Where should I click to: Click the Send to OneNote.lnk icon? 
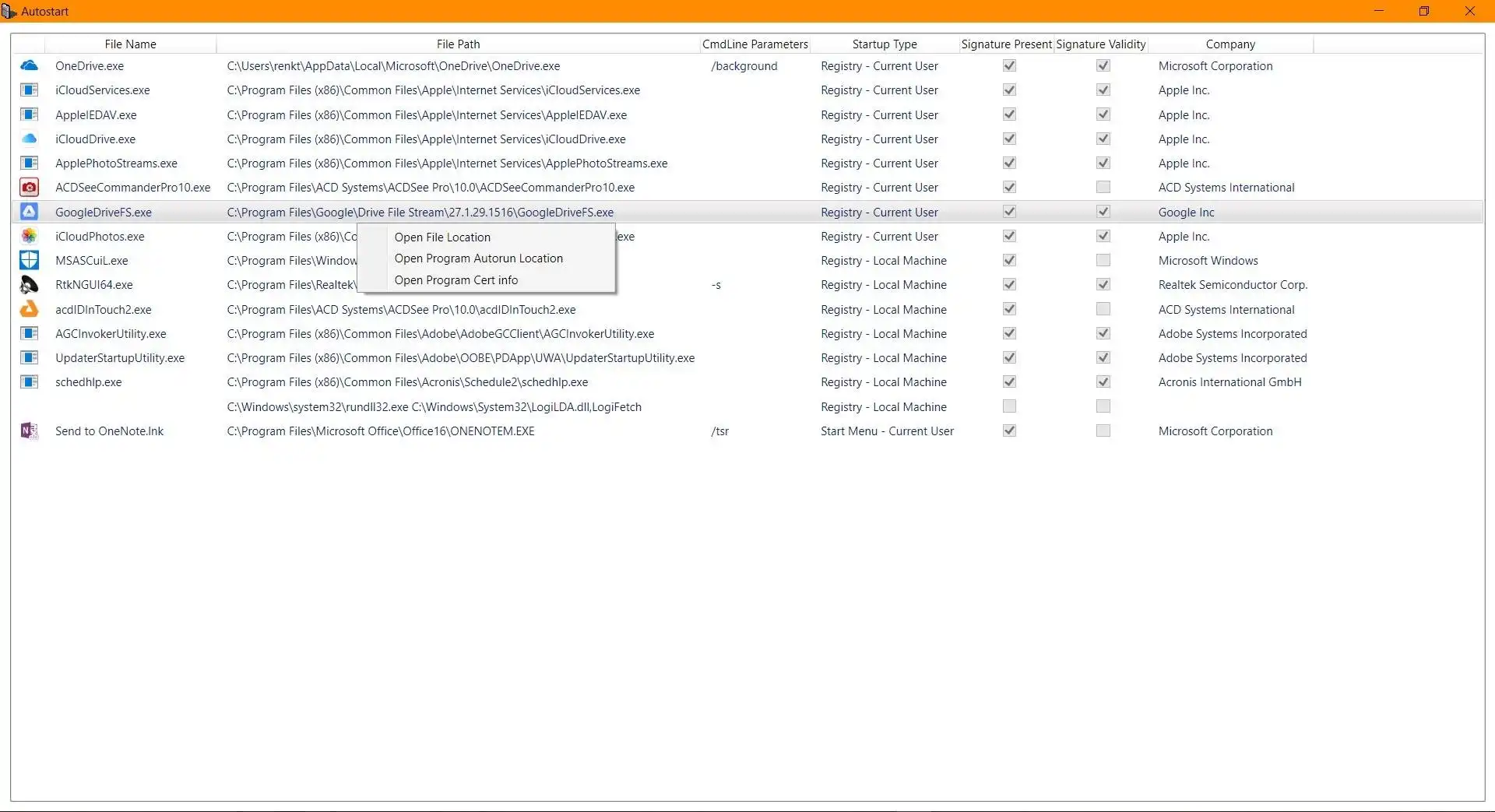(x=29, y=431)
